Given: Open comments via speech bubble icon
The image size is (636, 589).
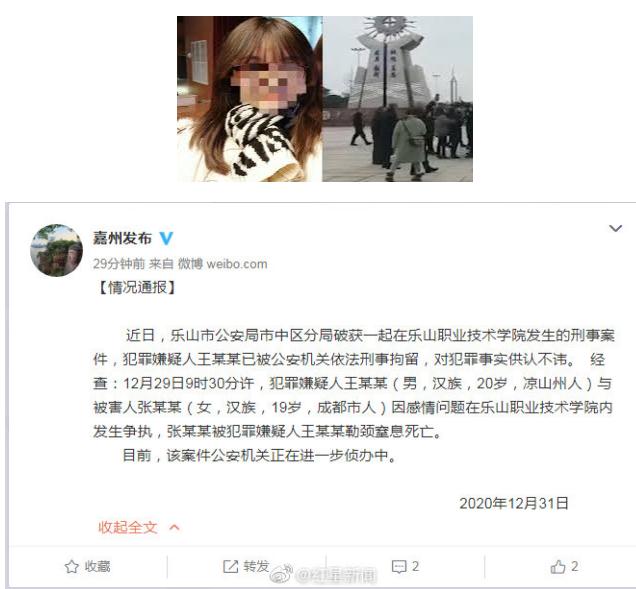Looking at the screenshot, I should 399,567.
